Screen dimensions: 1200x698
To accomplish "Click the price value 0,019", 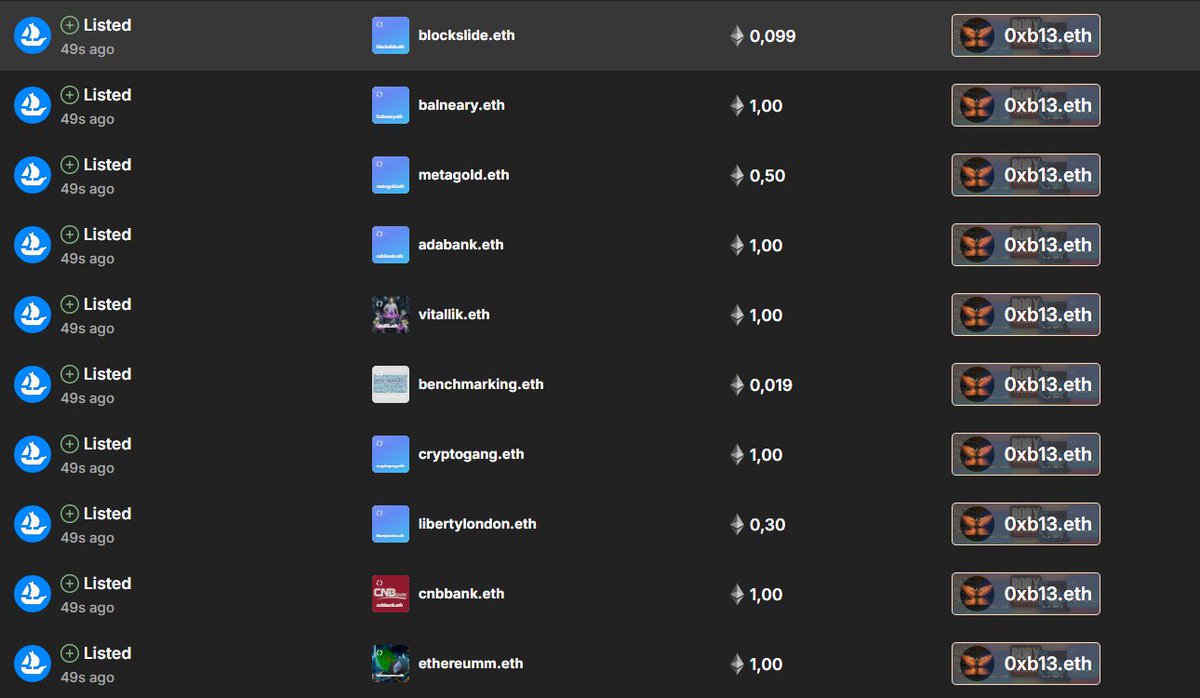I will coord(771,385).
